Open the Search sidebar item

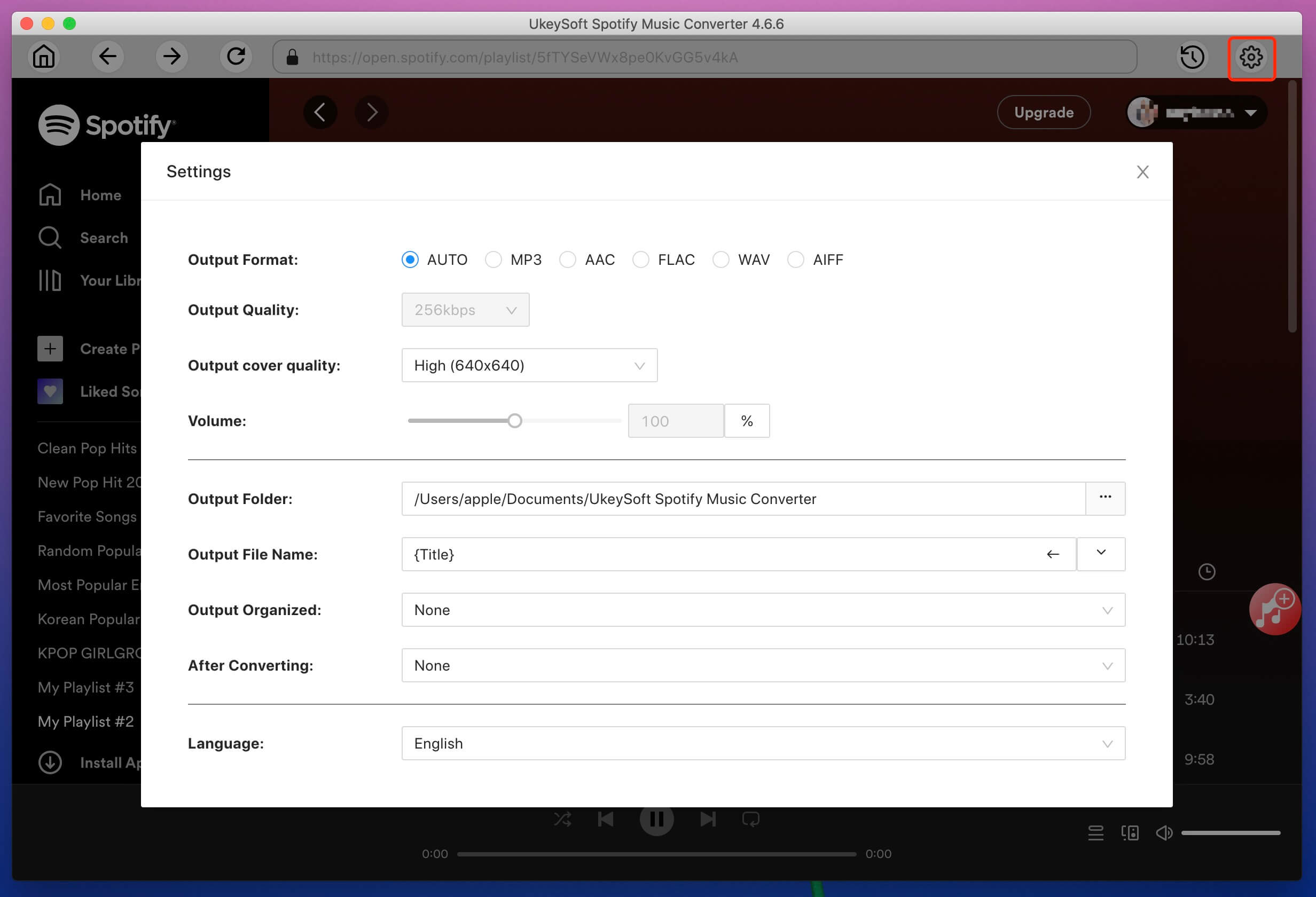click(104, 238)
